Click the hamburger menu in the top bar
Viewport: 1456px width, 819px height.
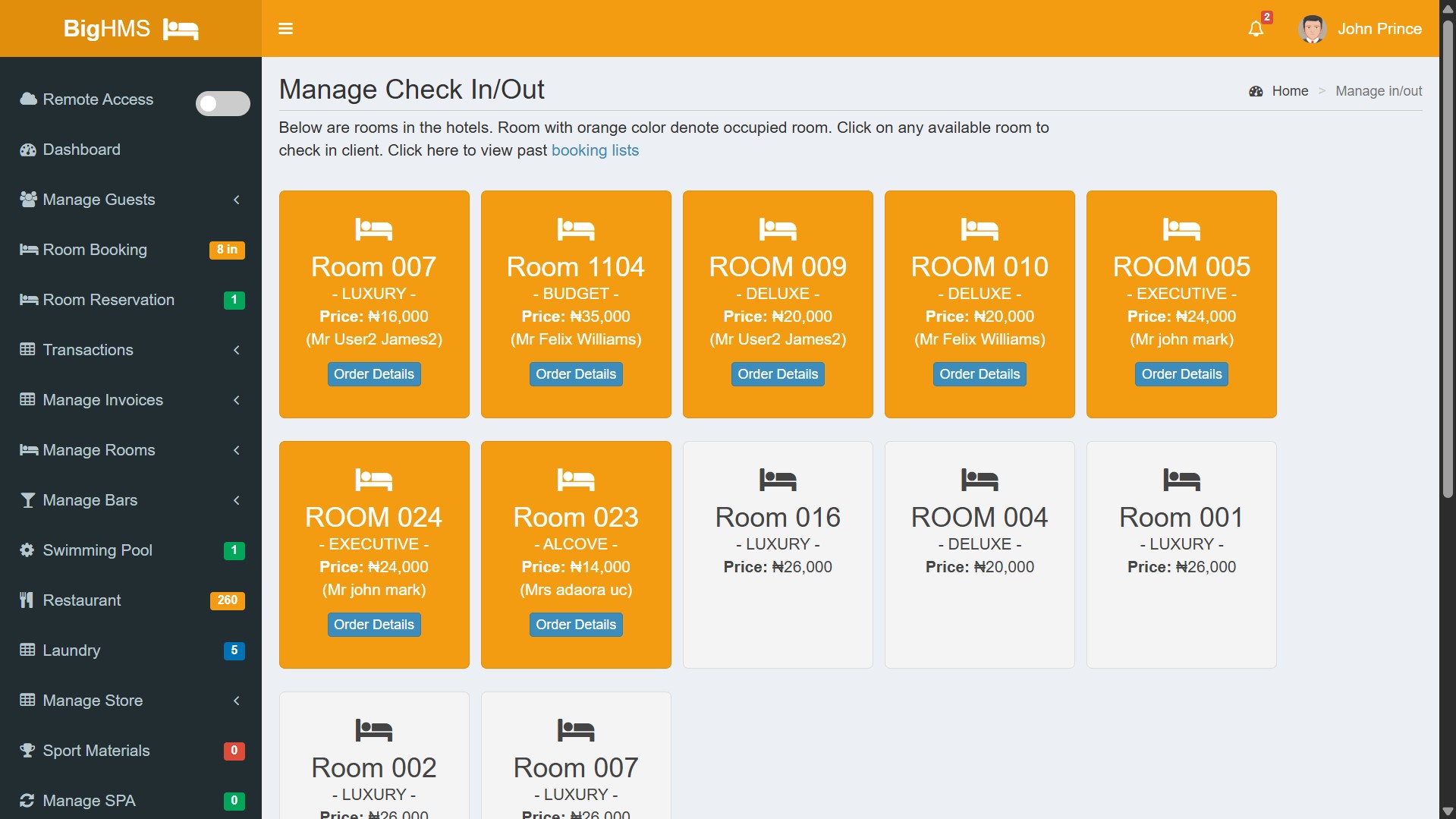tap(286, 28)
